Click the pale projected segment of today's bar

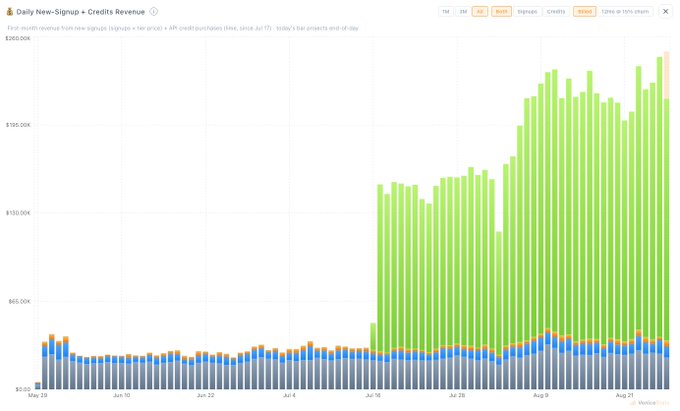point(667,75)
